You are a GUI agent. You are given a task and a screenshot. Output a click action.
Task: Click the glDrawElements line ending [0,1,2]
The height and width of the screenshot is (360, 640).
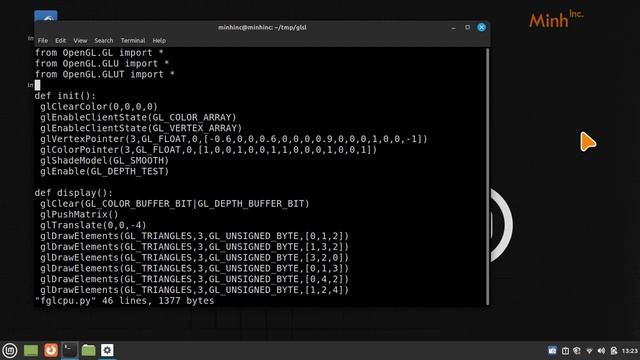tap(194, 236)
